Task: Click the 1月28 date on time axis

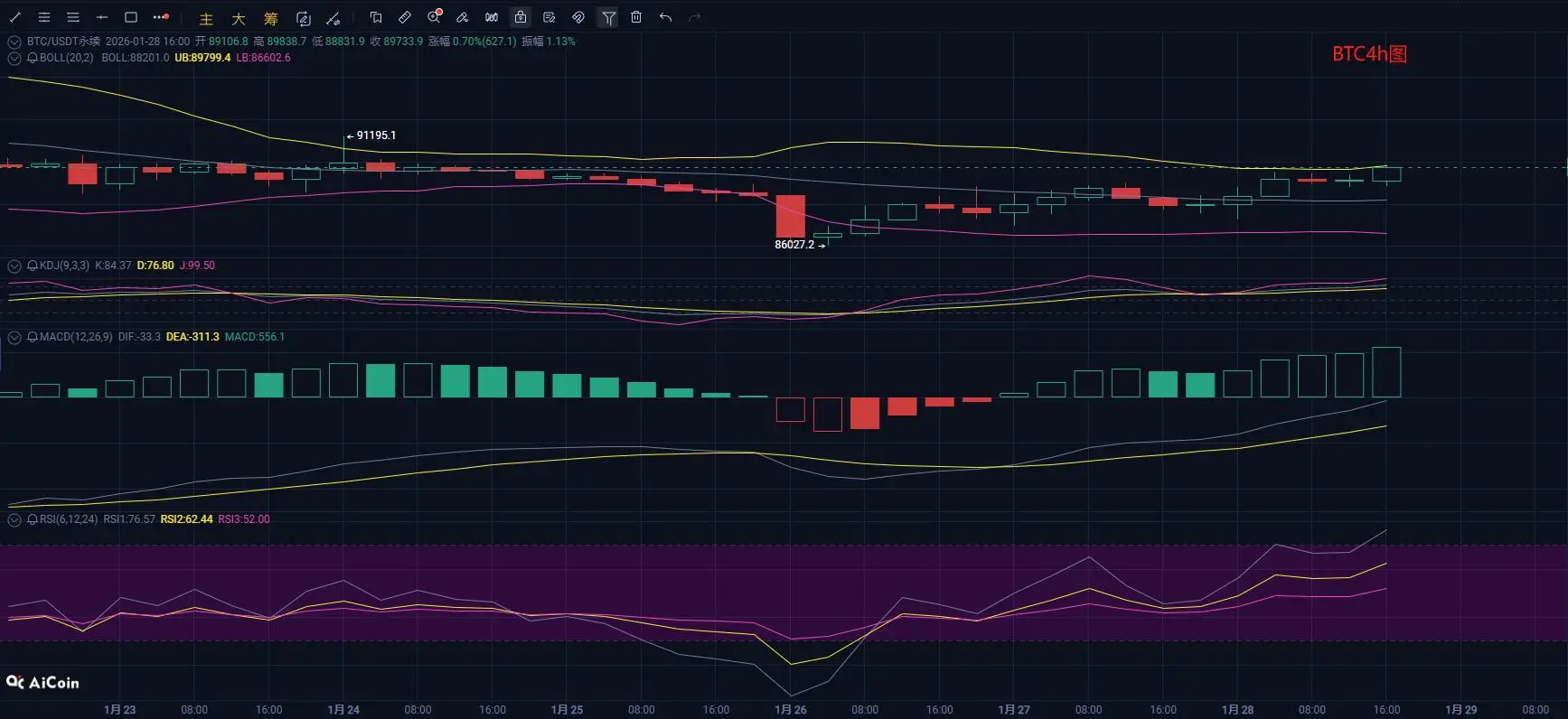Action: coord(1237,710)
